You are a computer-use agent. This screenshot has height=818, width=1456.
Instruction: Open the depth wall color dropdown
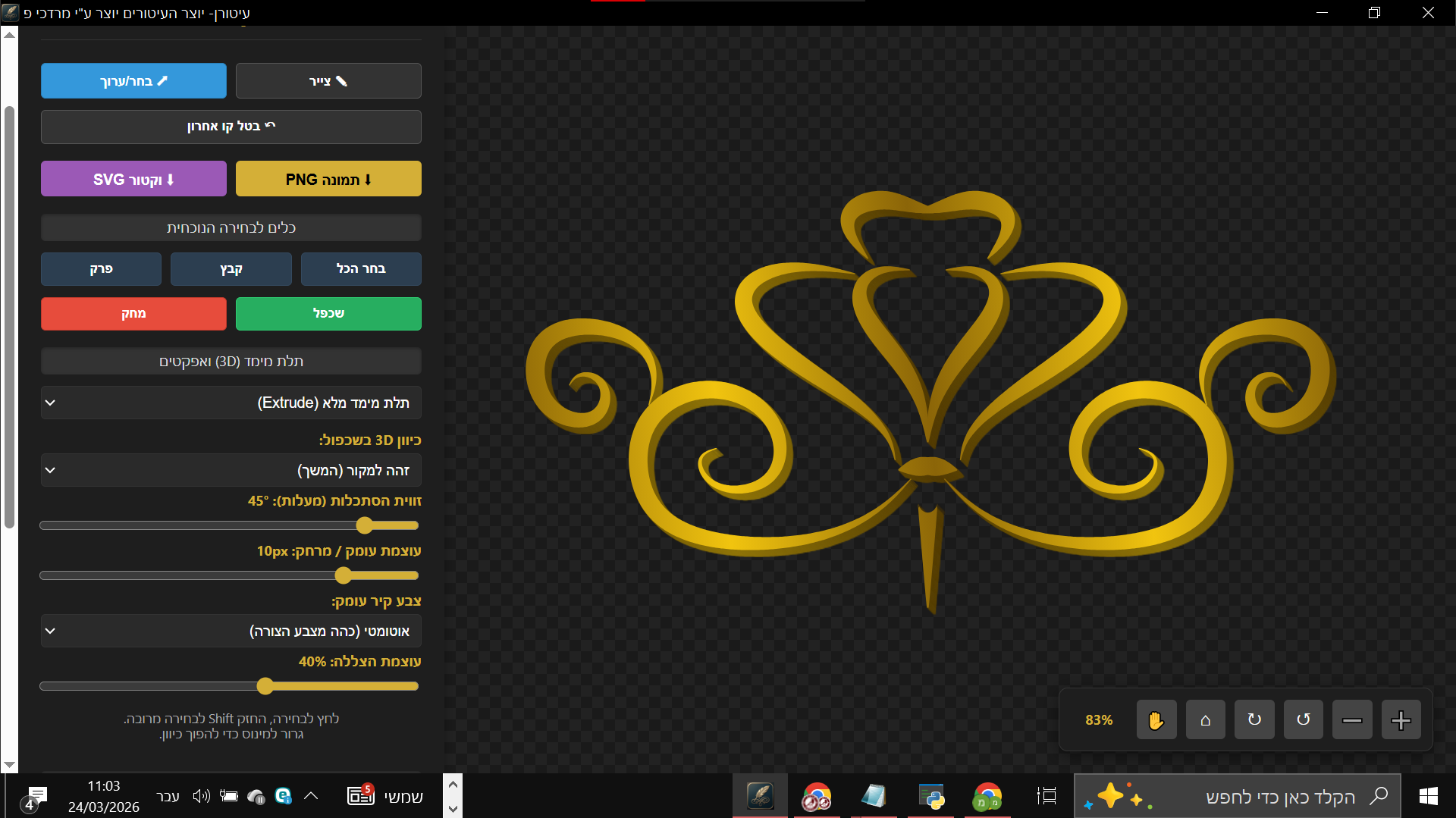(231, 631)
